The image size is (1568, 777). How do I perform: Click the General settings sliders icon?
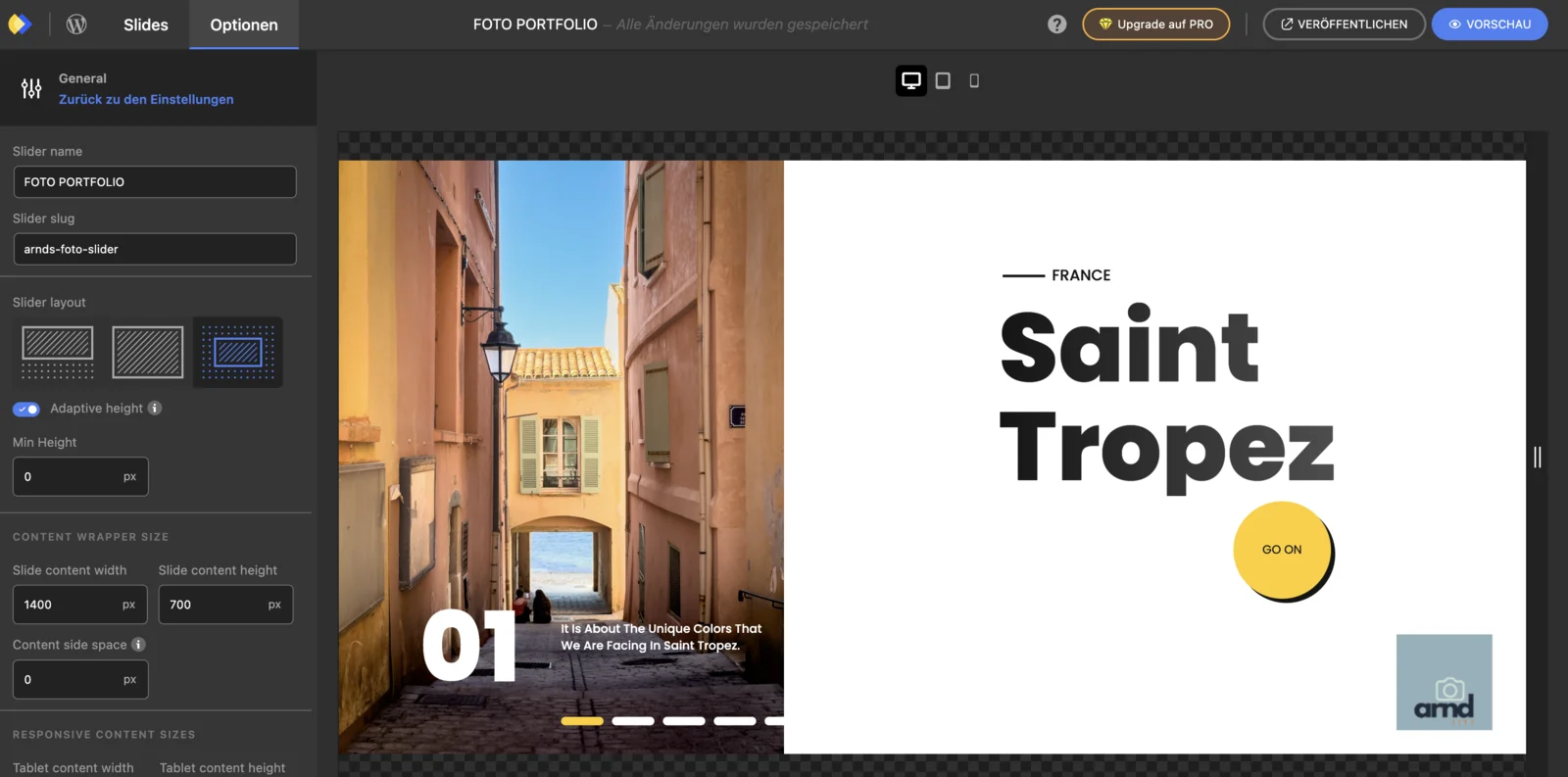pyautogui.click(x=31, y=89)
